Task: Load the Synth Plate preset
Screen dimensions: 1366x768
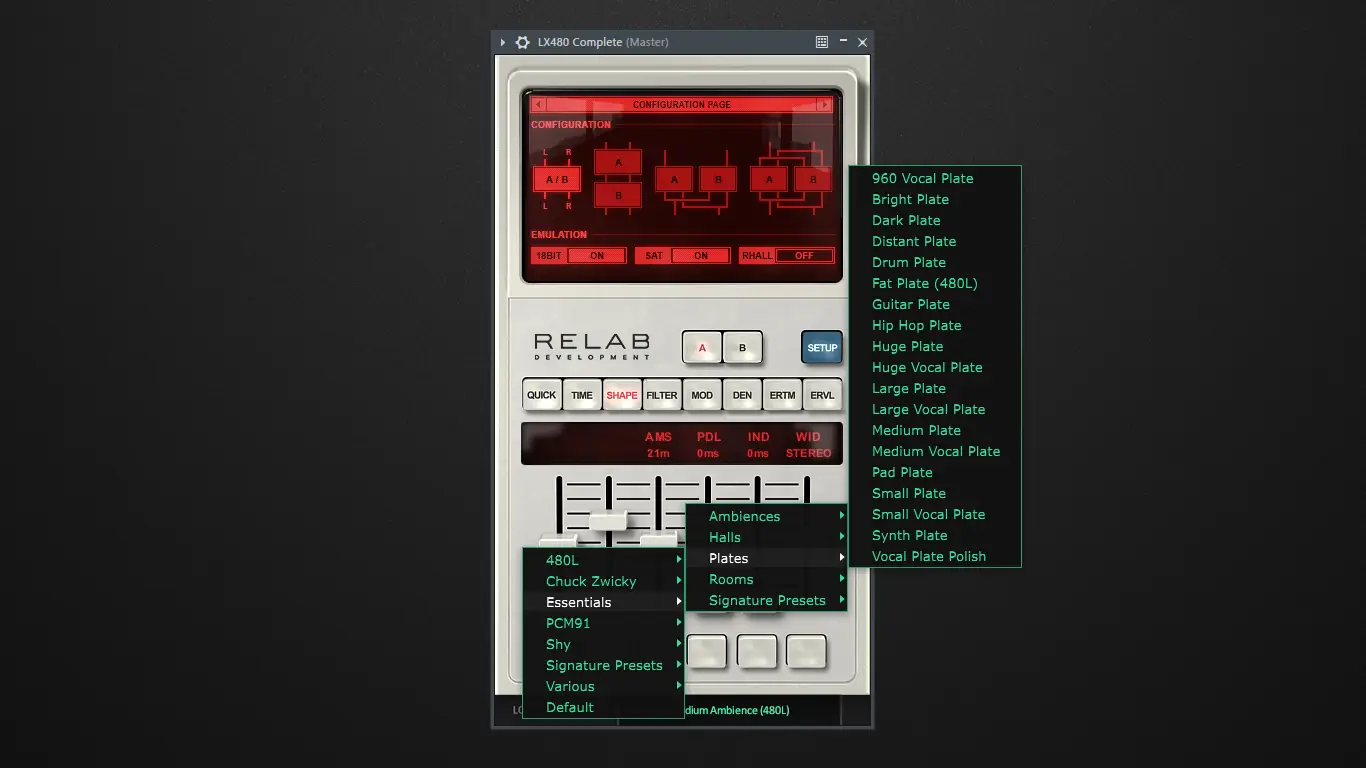Action: tap(935, 535)
